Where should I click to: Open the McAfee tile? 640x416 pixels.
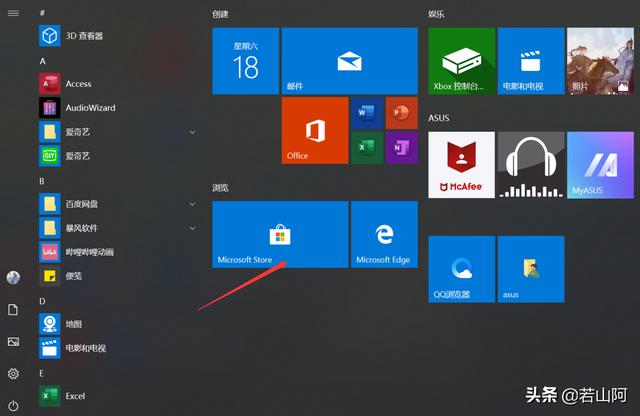pyautogui.click(x=461, y=165)
